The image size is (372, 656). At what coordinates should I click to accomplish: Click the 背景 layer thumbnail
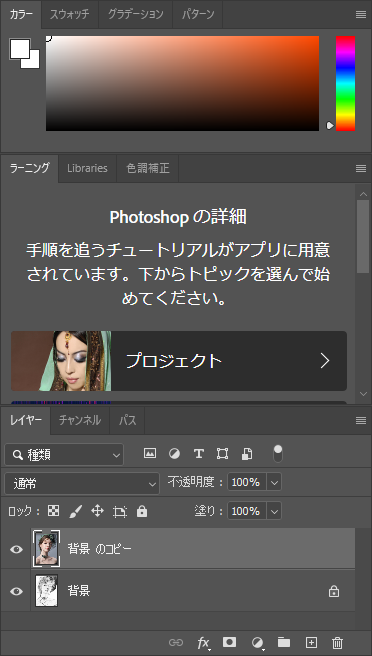point(46,590)
